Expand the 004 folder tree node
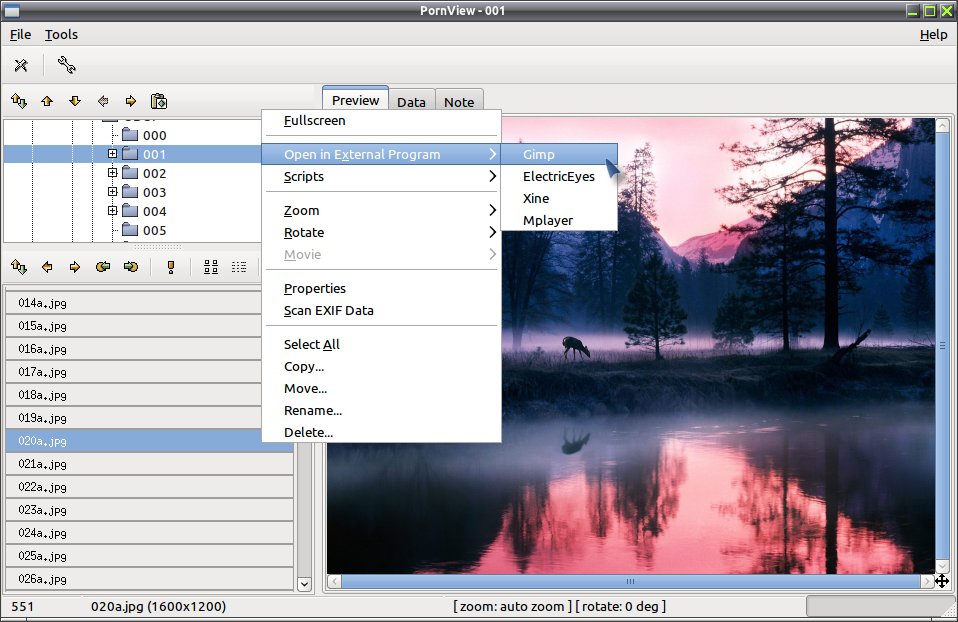Viewport: 958px width, 622px height. (x=112, y=211)
